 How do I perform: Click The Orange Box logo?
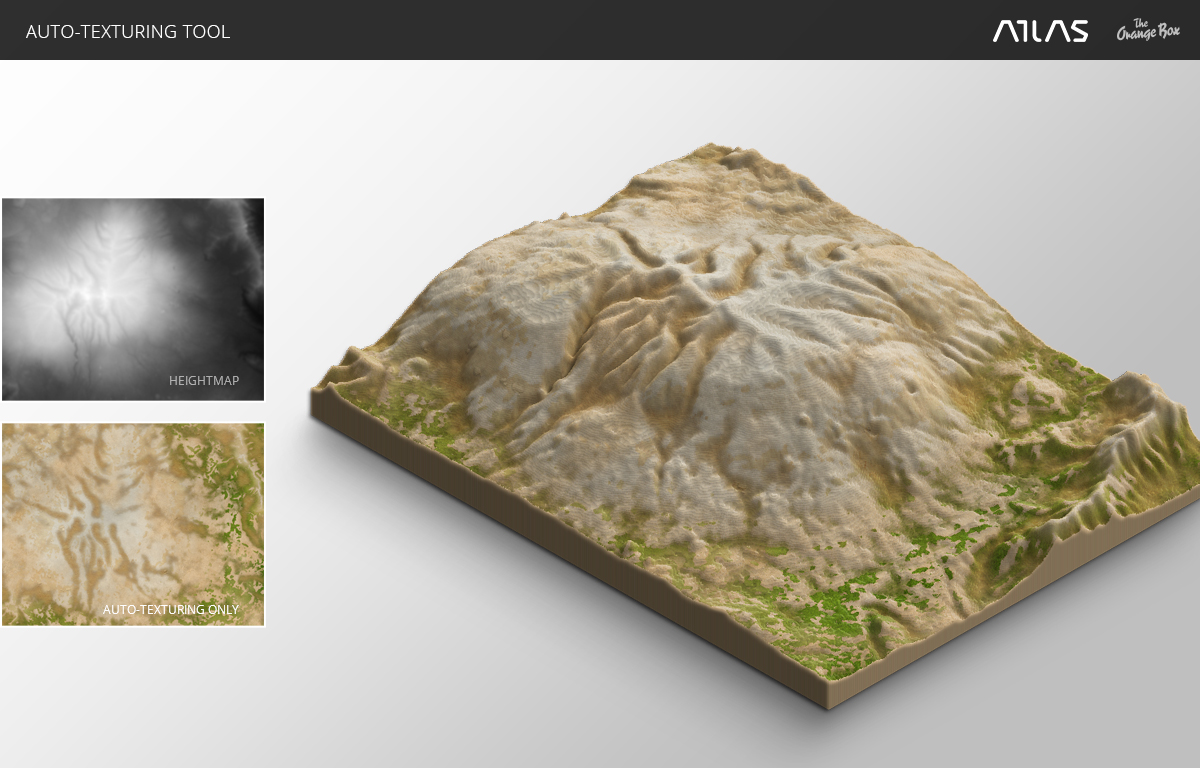pos(1146,30)
